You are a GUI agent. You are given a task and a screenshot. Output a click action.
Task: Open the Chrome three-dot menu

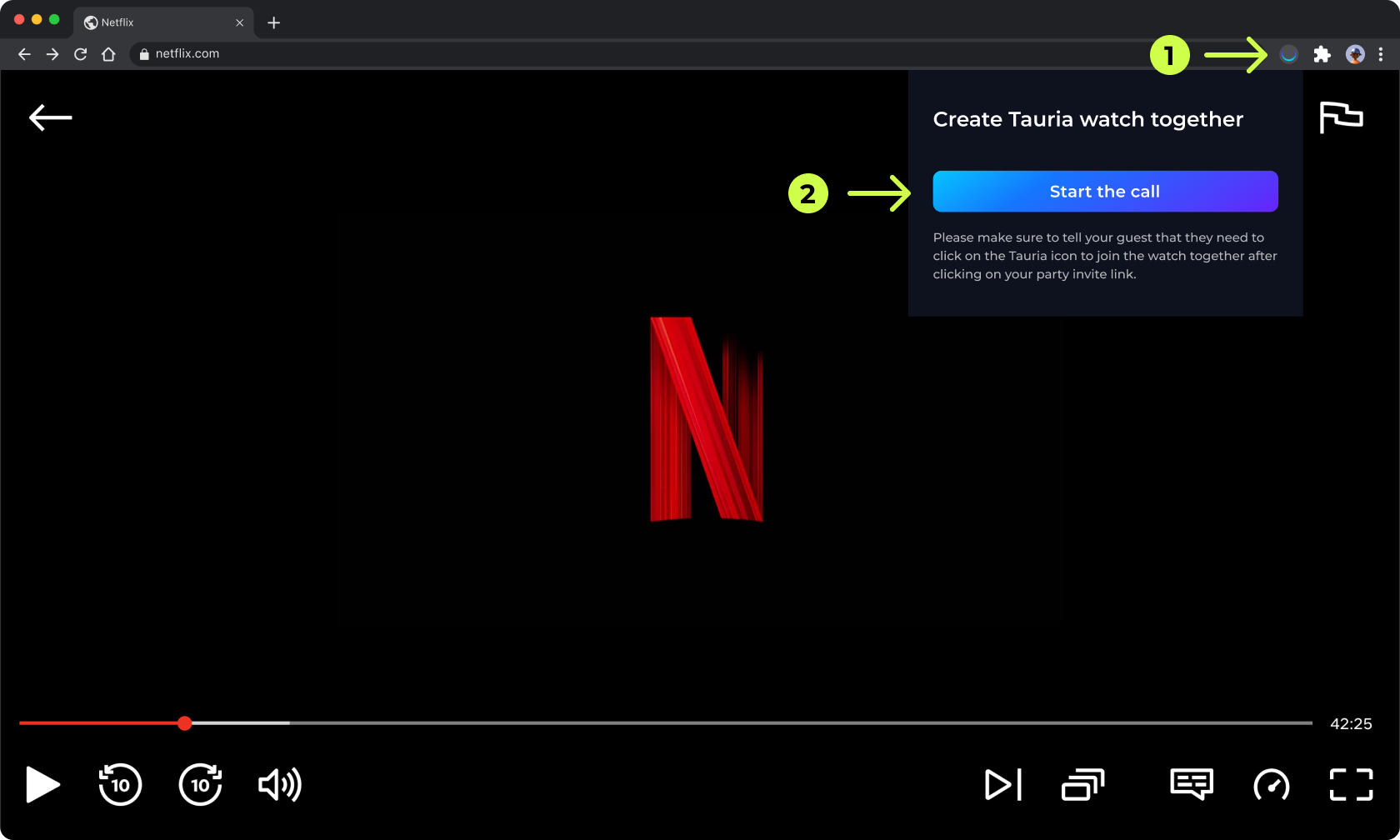1381,54
